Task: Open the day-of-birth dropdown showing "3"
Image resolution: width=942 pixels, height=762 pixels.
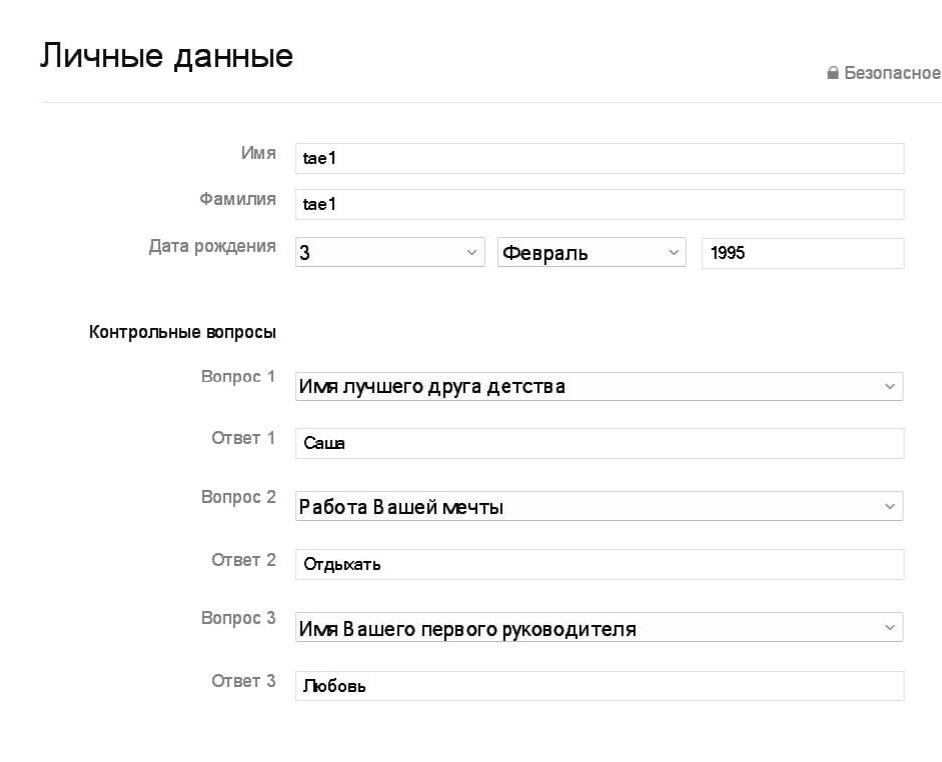Action: pyautogui.click(x=390, y=253)
